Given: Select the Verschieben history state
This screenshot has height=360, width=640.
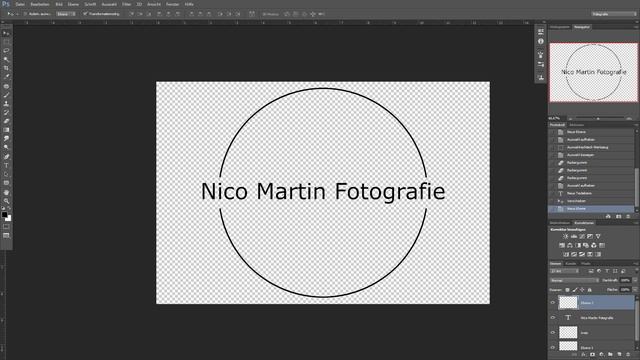Looking at the screenshot, I should click(591, 201).
